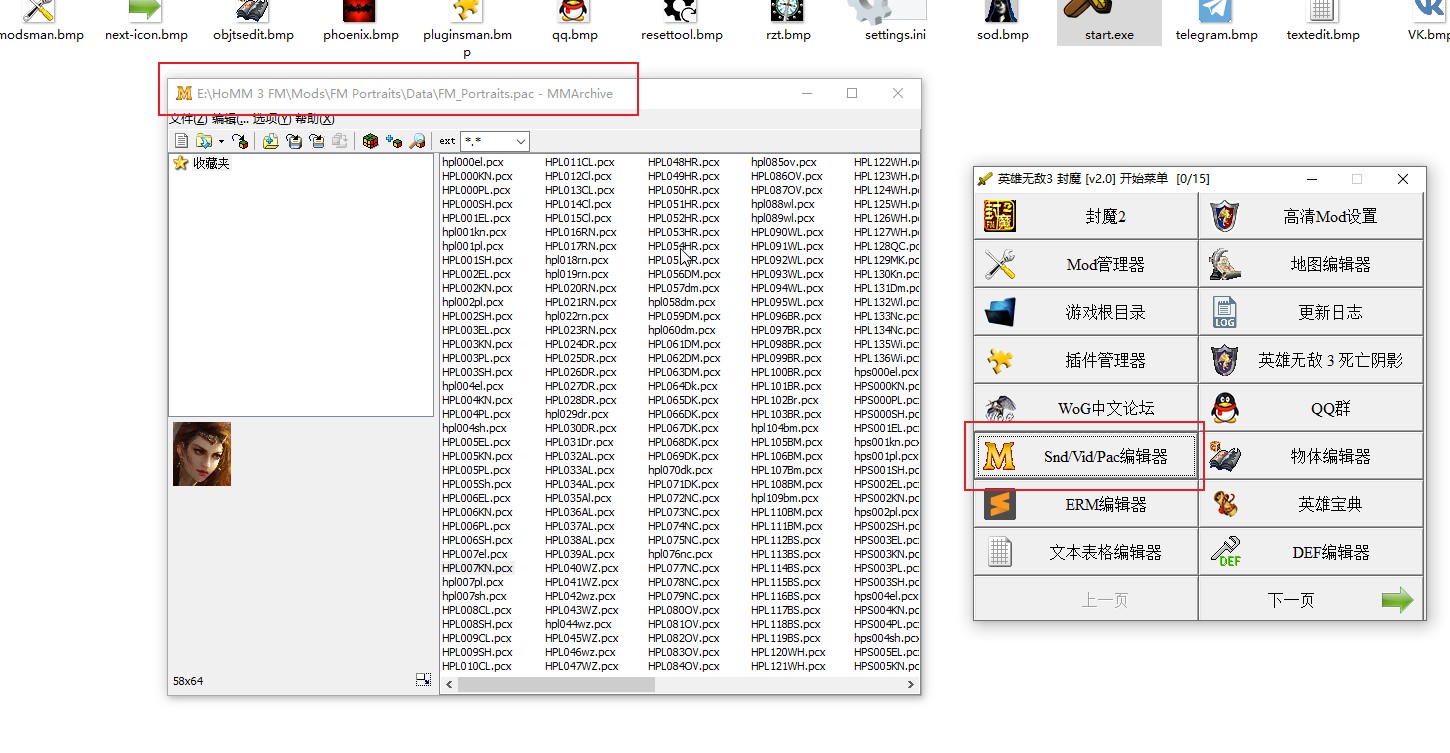Click the plus-cube merge toolbar icon
Image resolution: width=1450 pixels, height=753 pixels.
(x=394, y=141)
